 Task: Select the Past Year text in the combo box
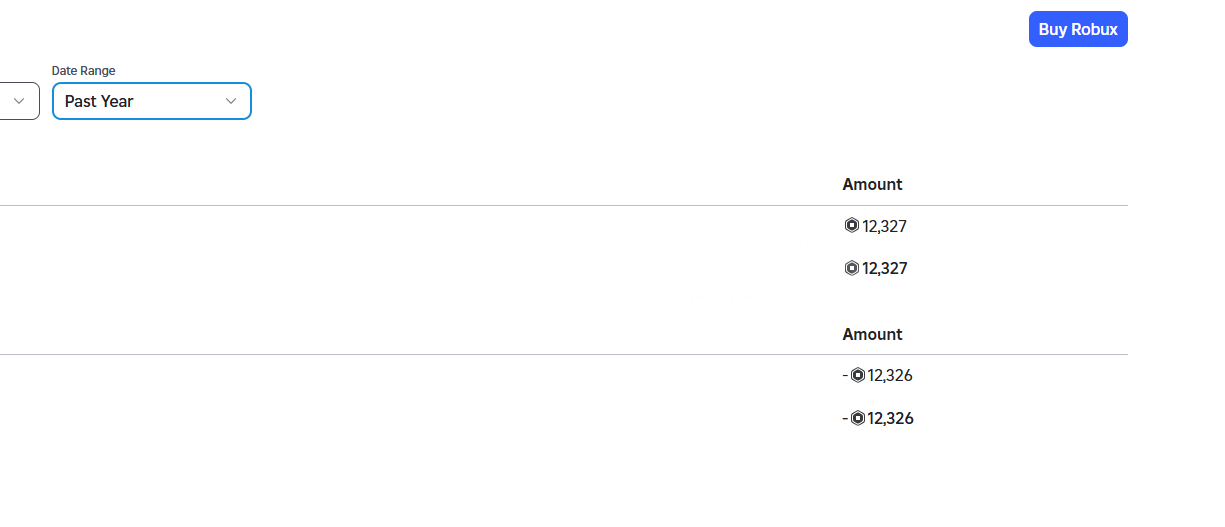pyautogui.click(x=99, y=101)
